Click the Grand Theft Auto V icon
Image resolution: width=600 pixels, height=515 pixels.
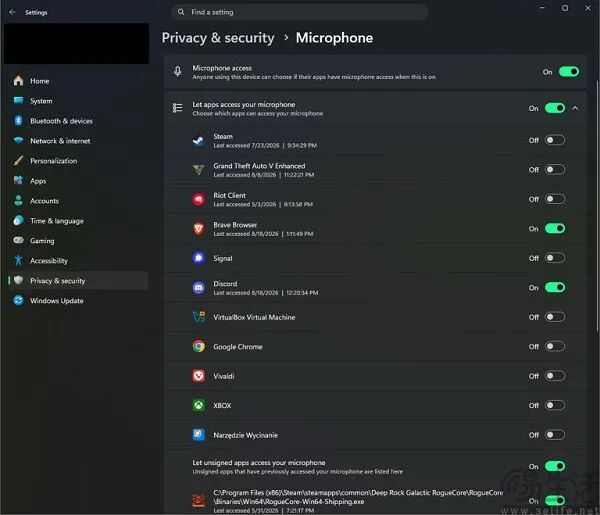[x=199, y=169]
